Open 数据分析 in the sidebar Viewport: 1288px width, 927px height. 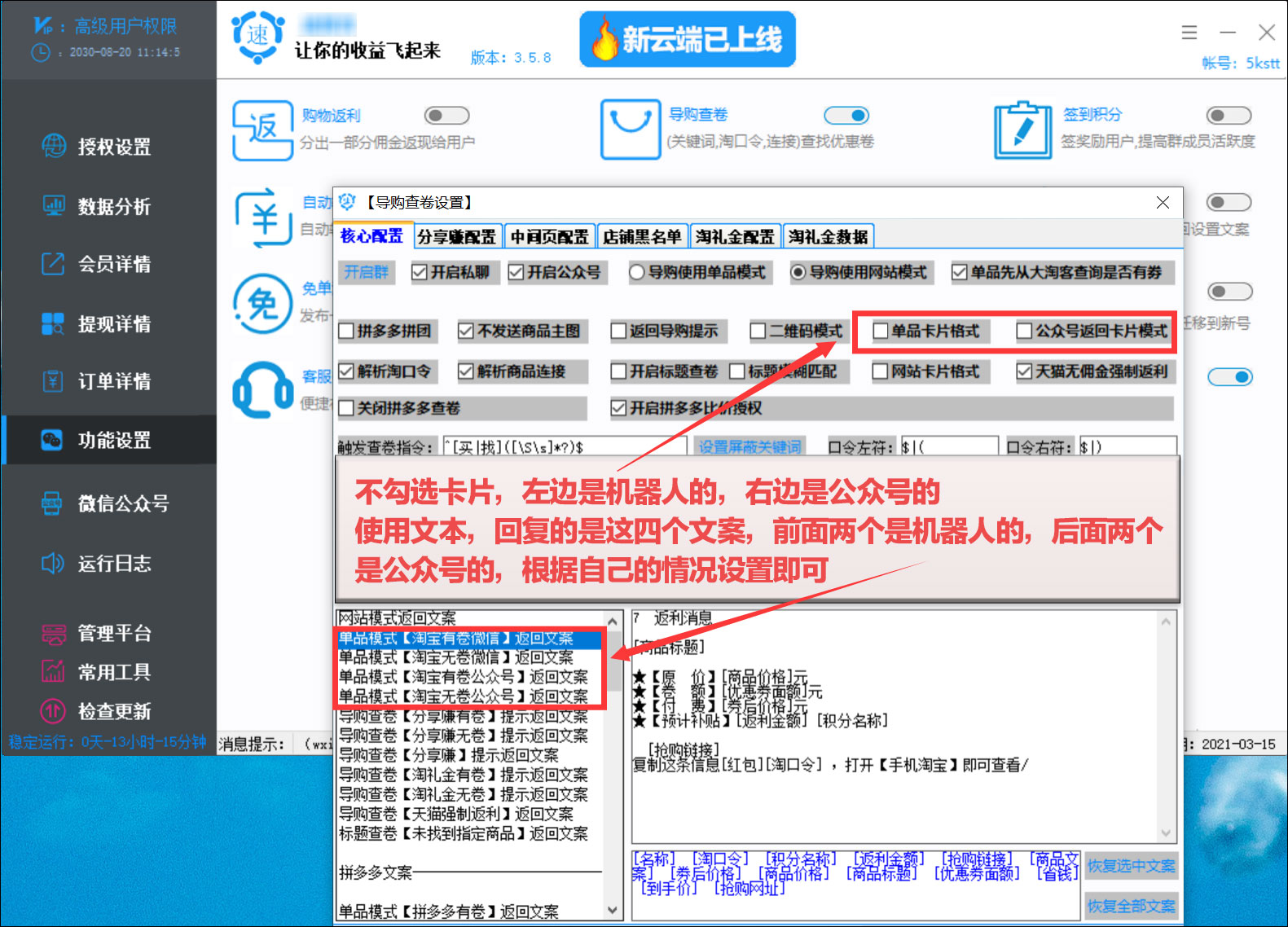pos(98,206)
